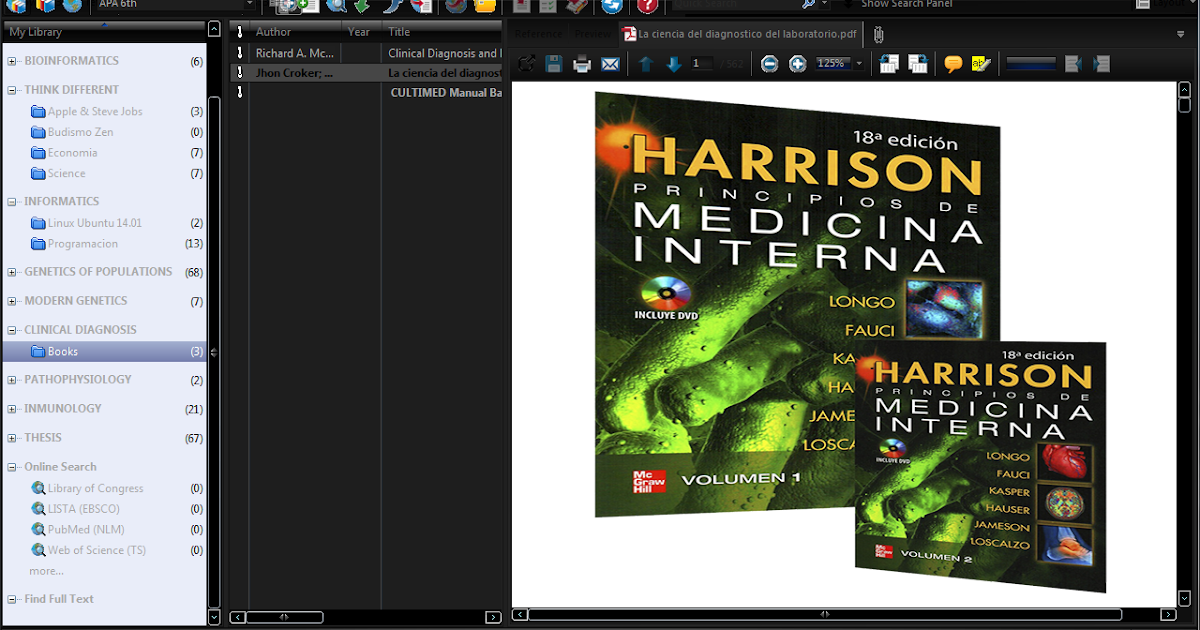Open the PDF in external viewer
The image size is (1200, 630).
point(526,64)
